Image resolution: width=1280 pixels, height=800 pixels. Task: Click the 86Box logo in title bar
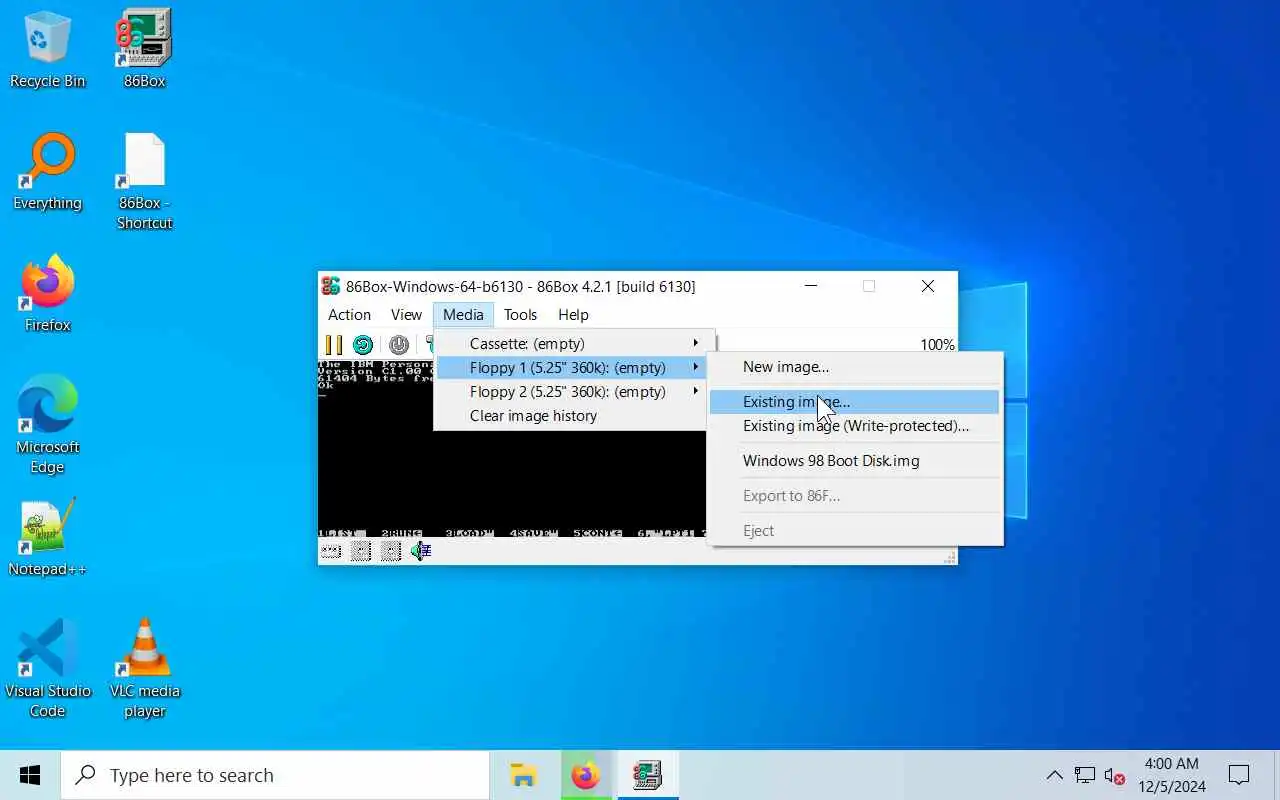tap(330, 287)
